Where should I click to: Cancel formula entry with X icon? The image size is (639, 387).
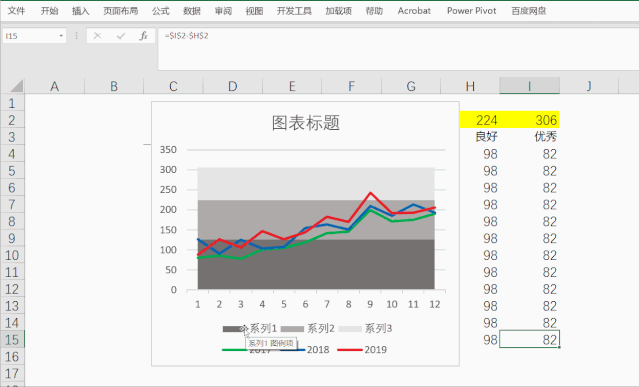click(x=97, y=36)
